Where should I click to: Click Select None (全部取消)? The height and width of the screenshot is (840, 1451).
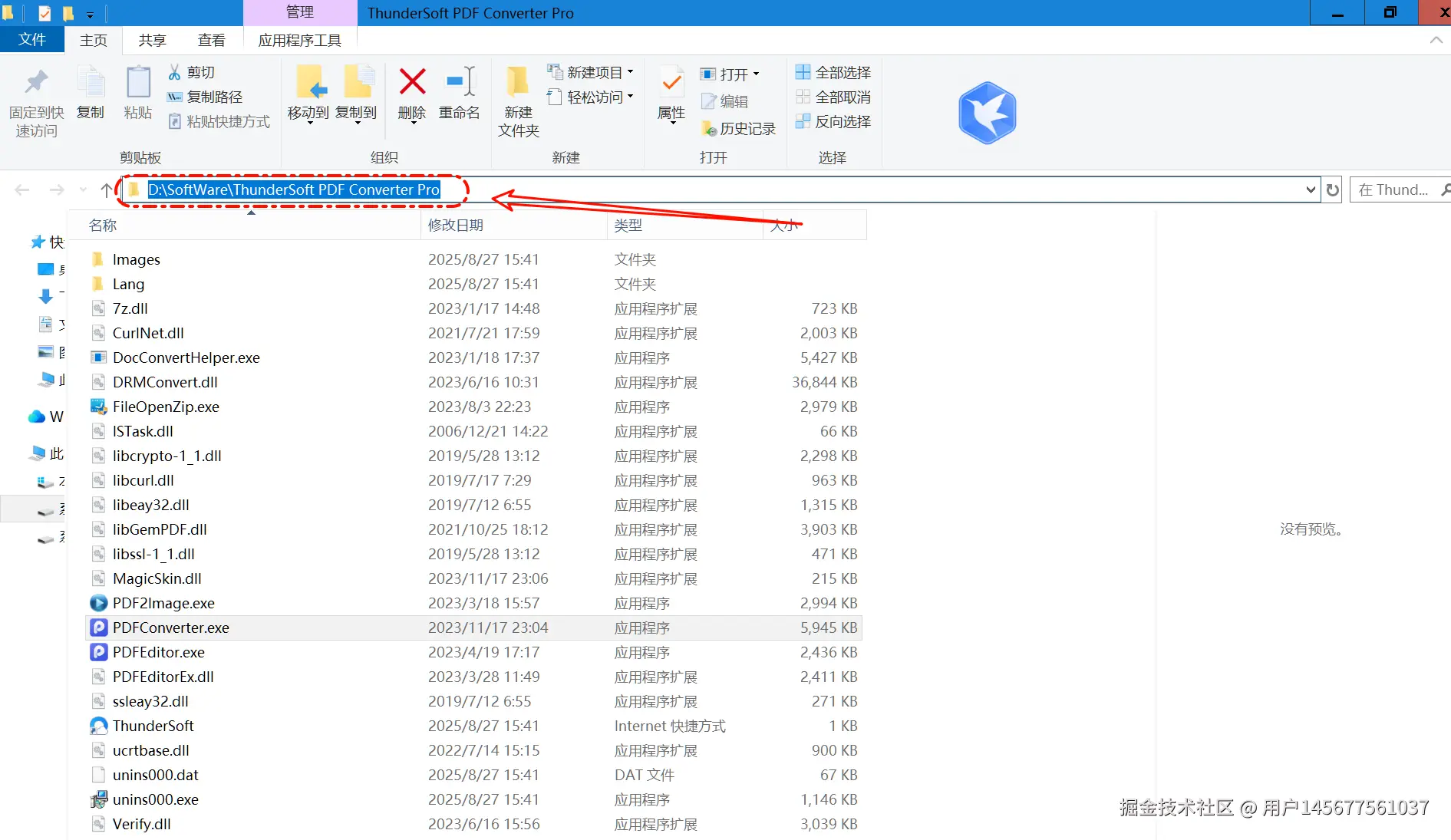[x=833, y=97]
